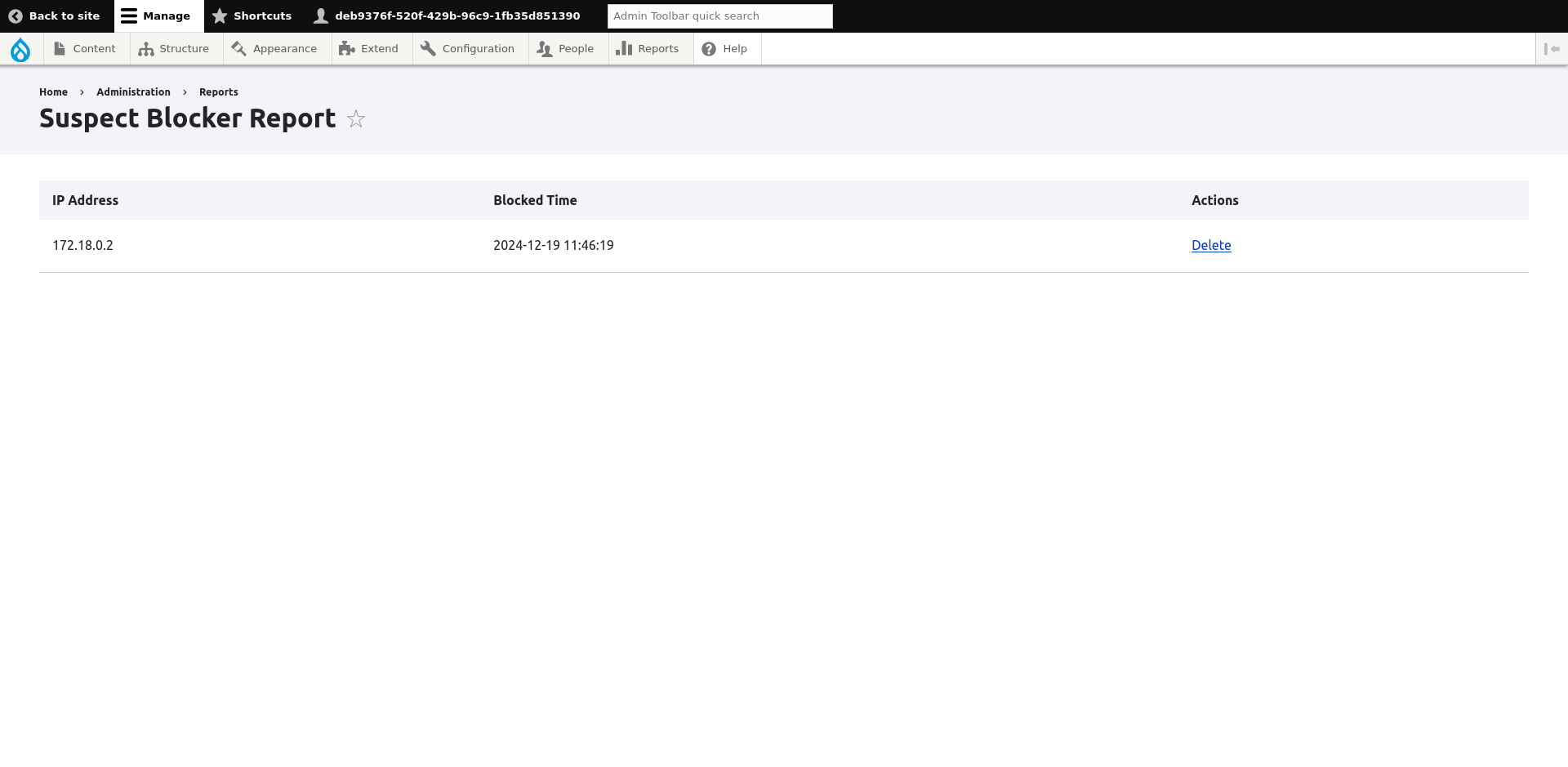Click the Admin Toolbar quick search field
Screen dimensions: 1568x767
click(719, 16)
